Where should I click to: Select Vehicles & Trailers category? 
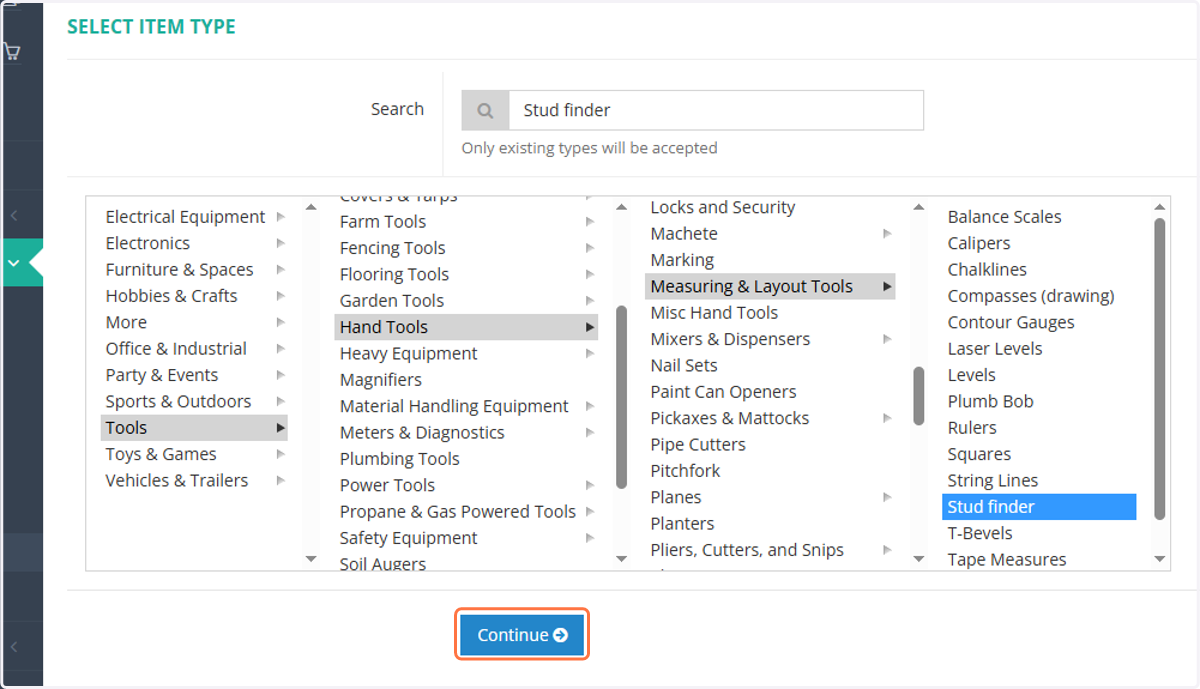[177, 481]
